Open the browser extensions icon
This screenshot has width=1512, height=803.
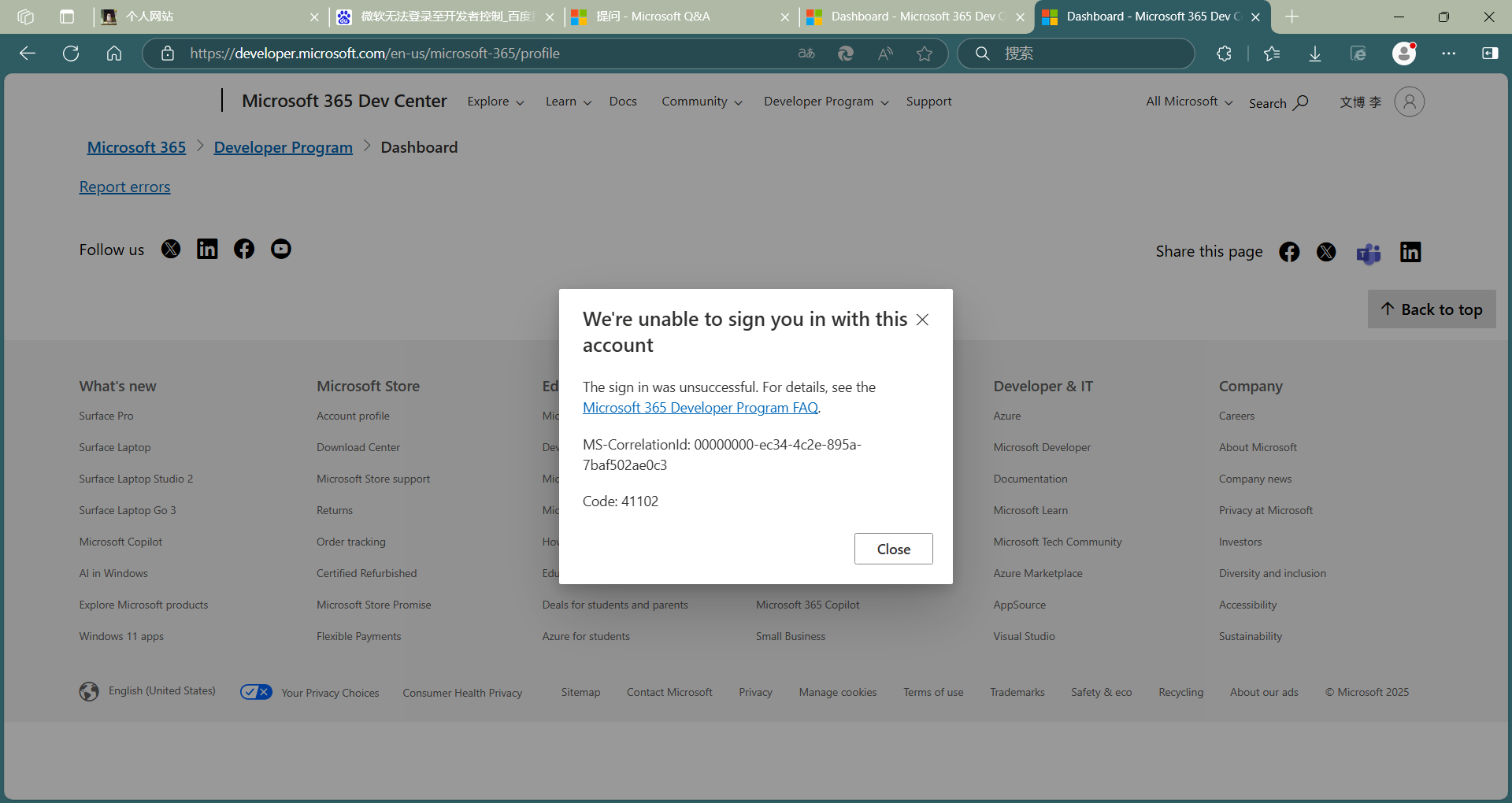point(1224,54)
